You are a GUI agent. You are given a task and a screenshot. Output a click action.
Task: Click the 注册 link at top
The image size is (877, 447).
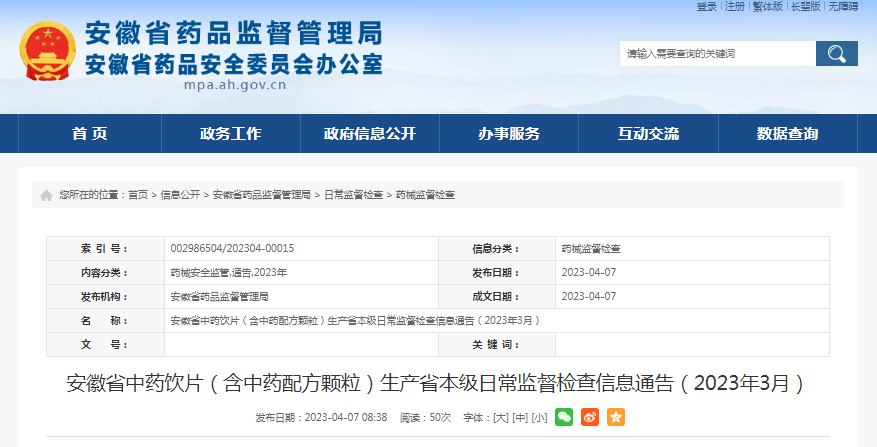coord(735,7)
